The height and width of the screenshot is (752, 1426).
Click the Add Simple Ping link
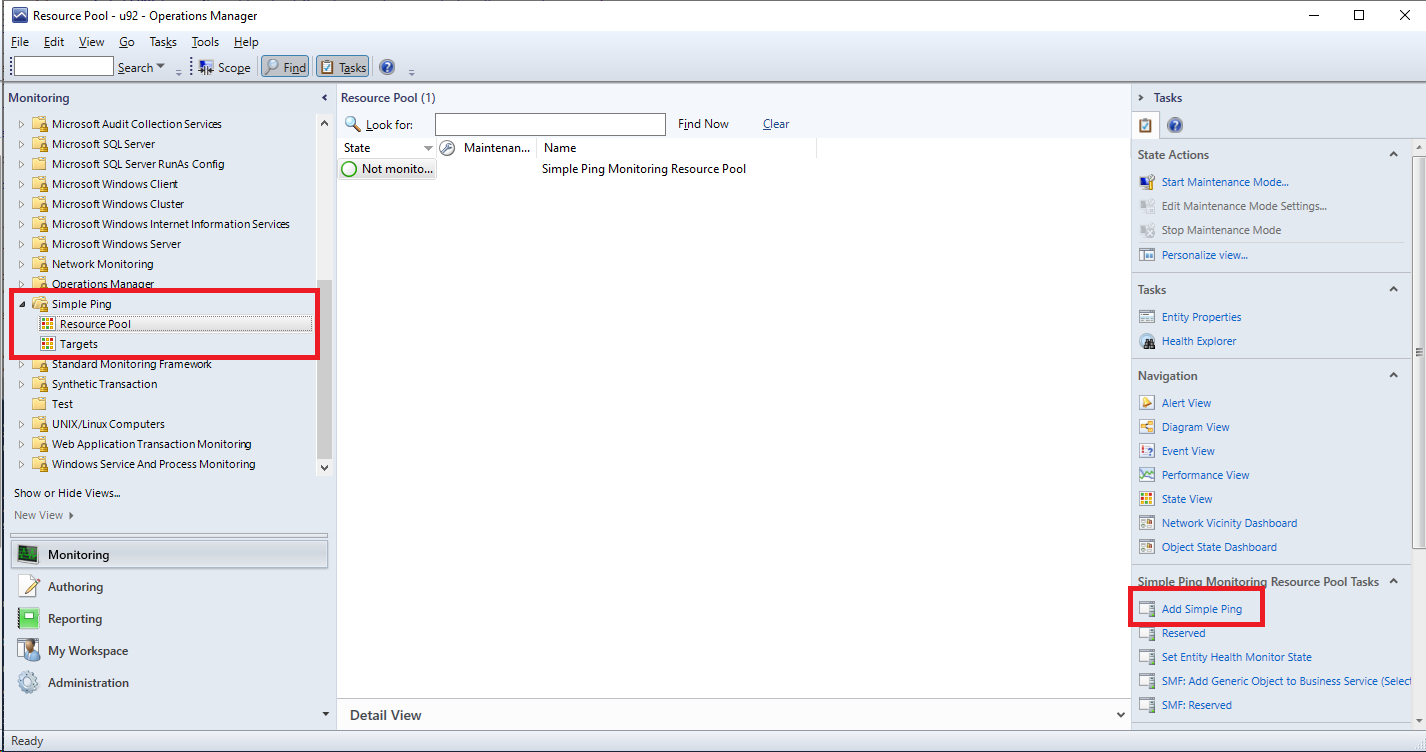point(1202,609)
